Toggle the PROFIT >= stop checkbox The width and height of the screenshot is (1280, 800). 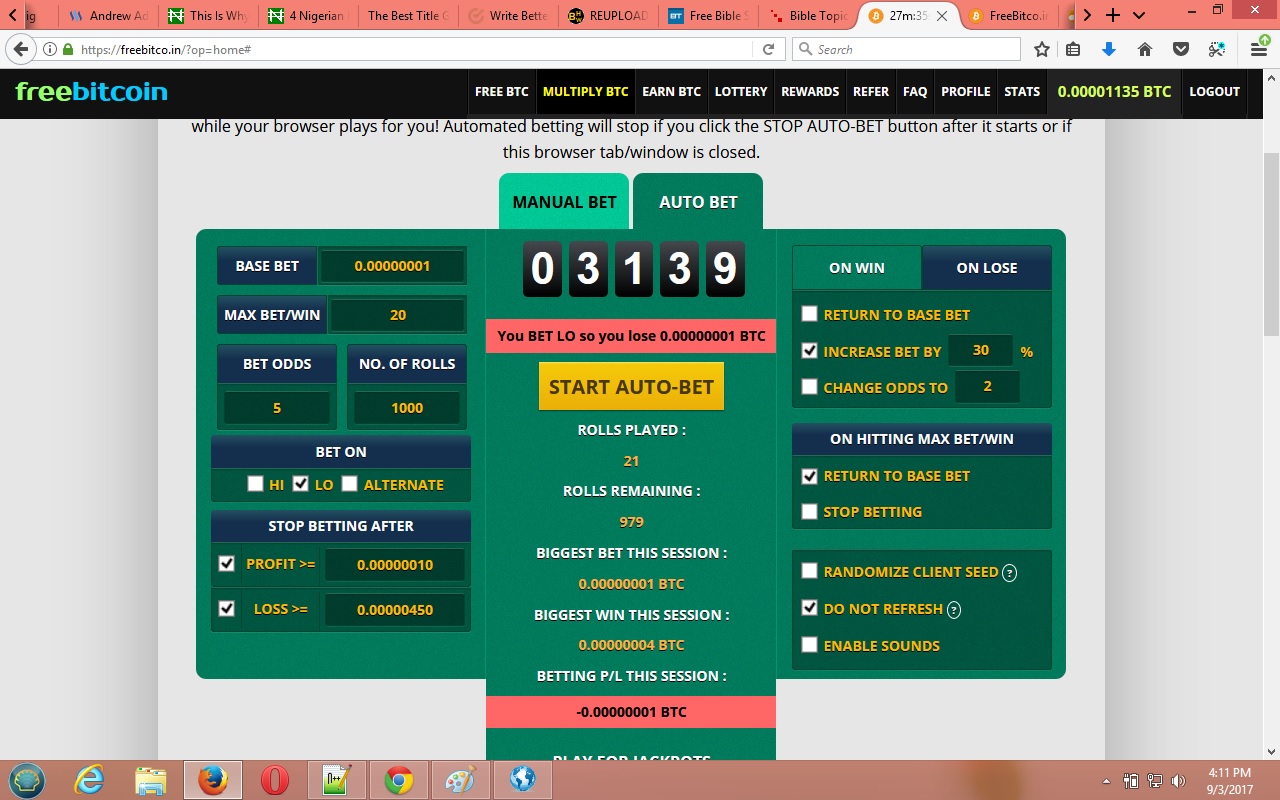[x=226, y=563]
